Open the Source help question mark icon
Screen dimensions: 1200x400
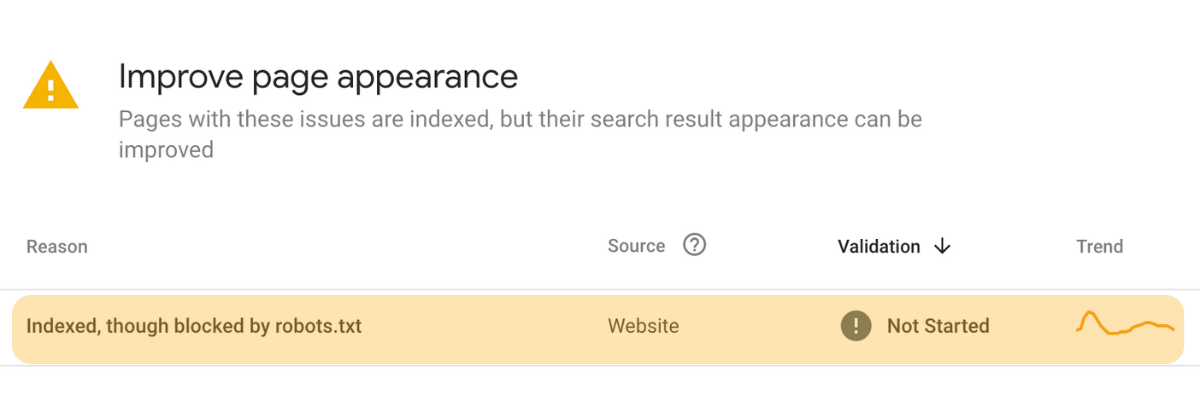click(694, 245)
